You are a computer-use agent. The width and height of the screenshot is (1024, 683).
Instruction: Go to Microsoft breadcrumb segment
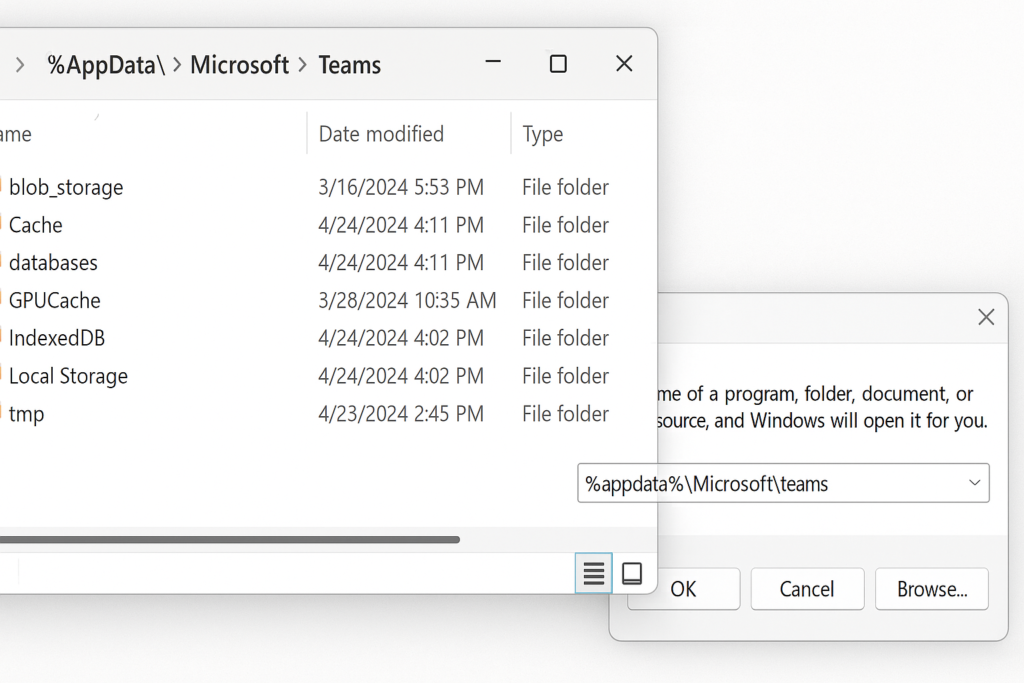[x=239, y=65]
